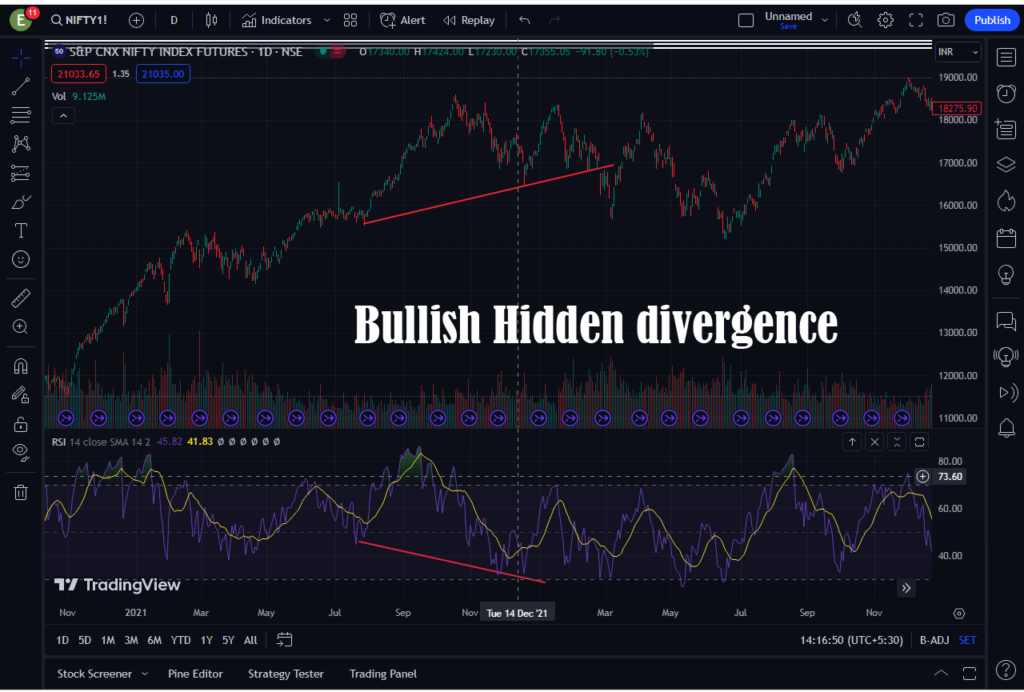Select the layout setup square icon
1024x692 pixels.
click(746, 20)
